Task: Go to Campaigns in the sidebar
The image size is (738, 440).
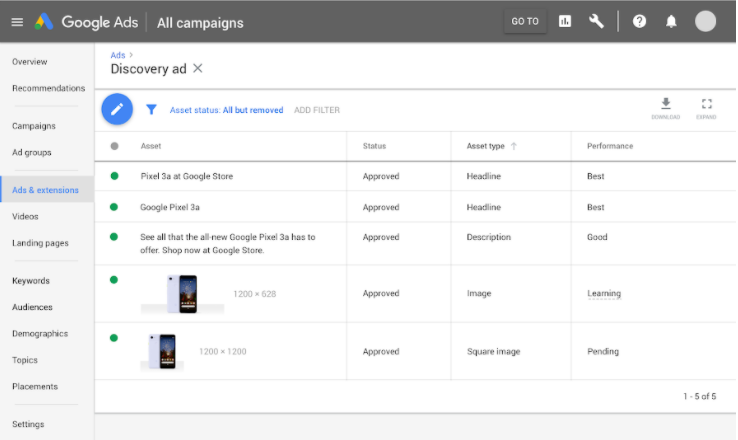Action: click(x=34, y=126)
